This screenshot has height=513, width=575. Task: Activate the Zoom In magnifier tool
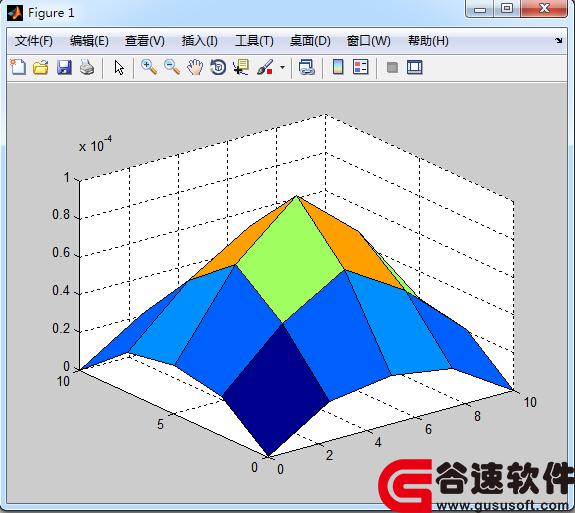[149, 67]
